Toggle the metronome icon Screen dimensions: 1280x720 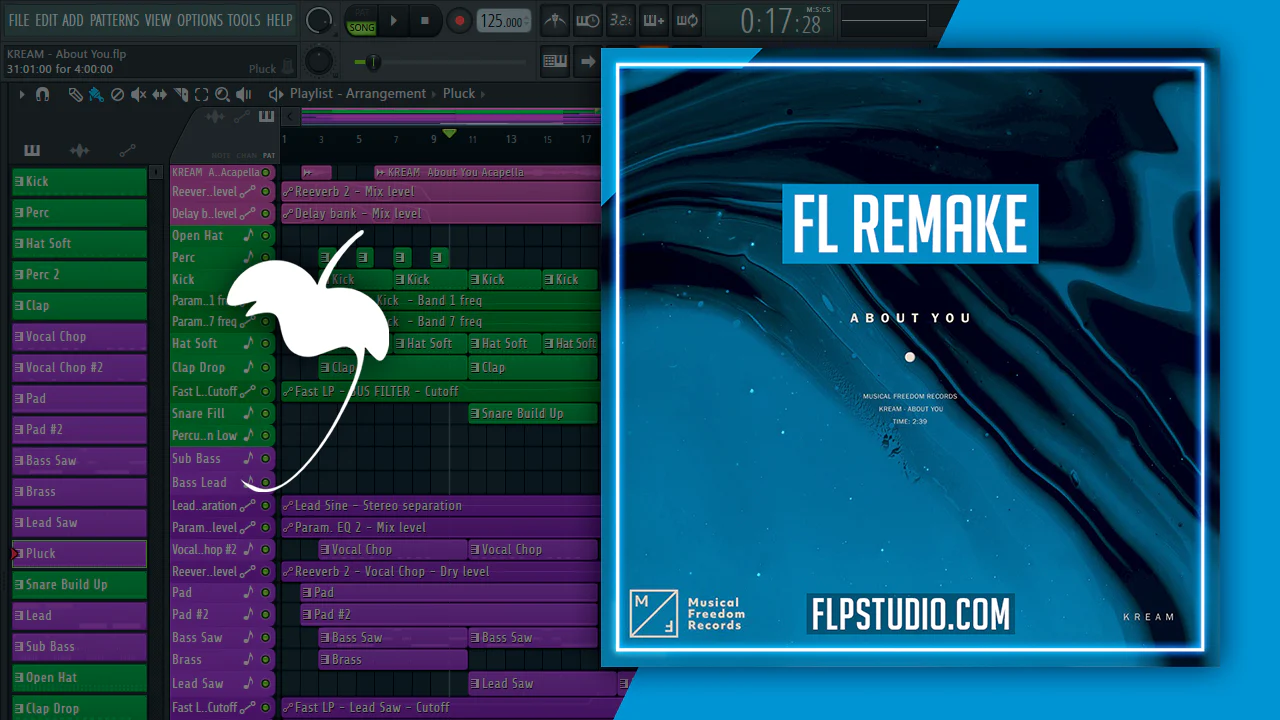point(557,20)
